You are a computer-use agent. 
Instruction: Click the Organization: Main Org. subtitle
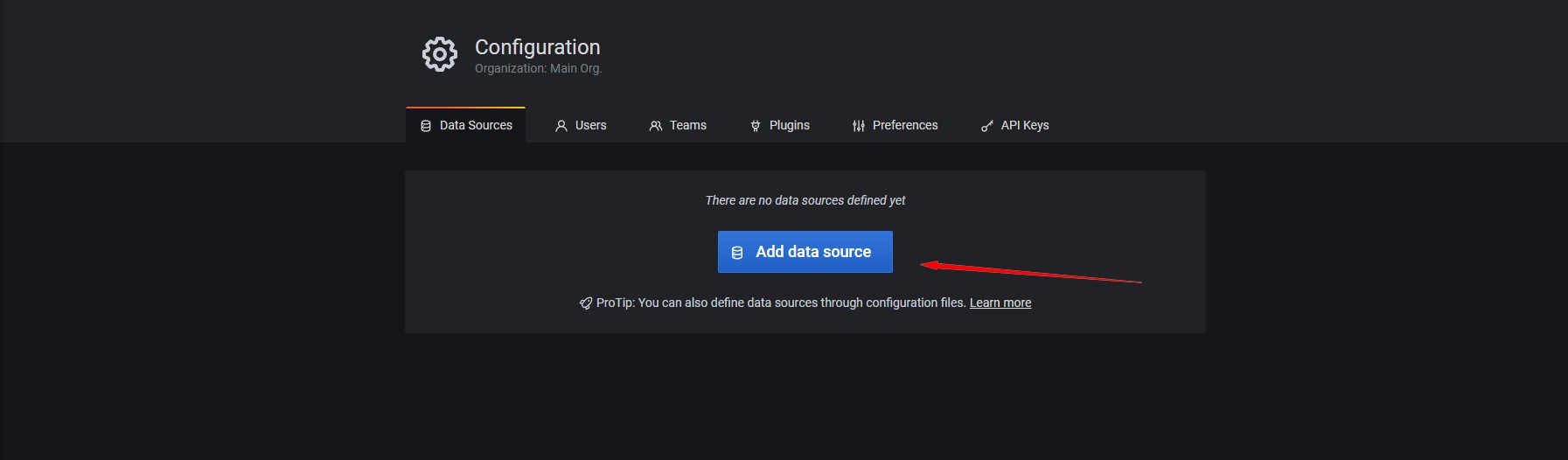[538, 68]
